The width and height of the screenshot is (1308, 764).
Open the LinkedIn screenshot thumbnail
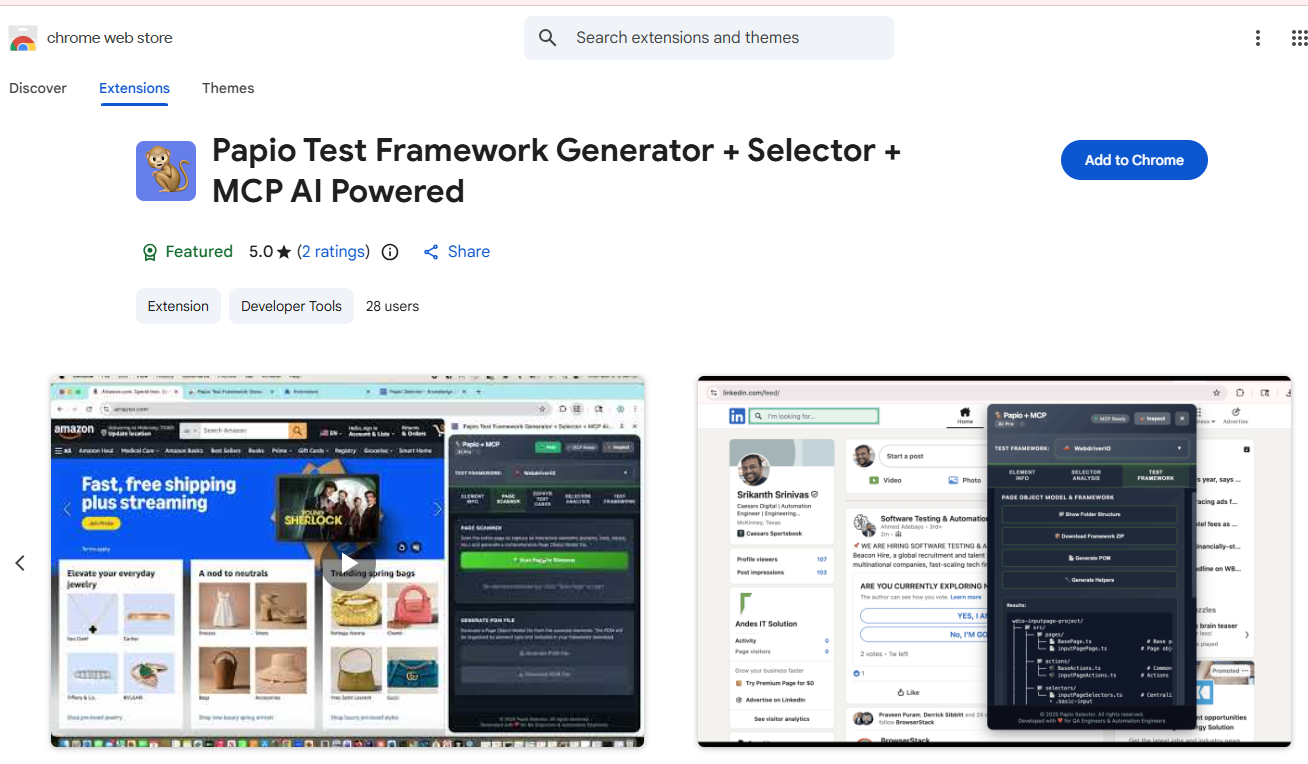[993, 562]
